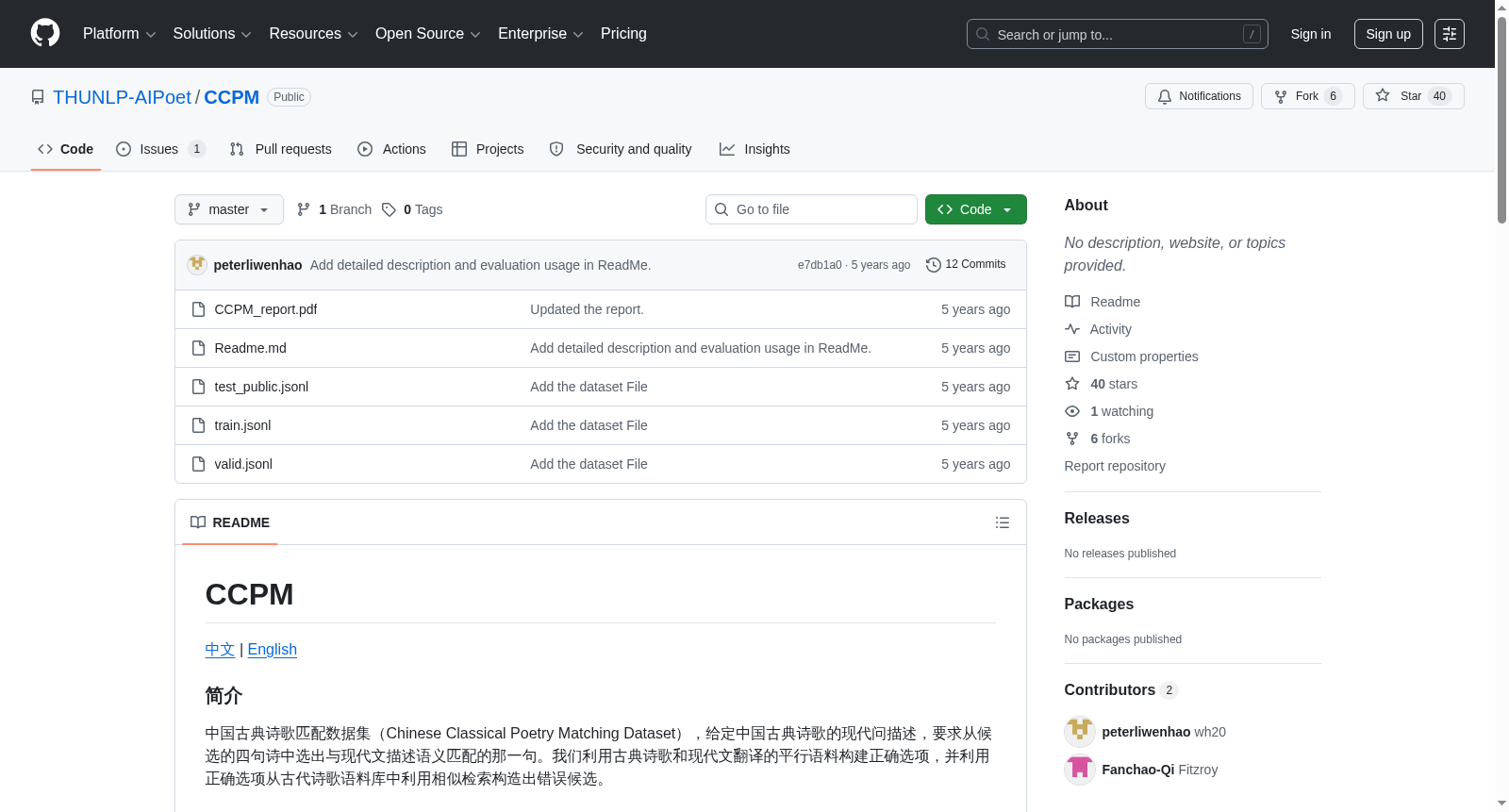1509x812 pixels.
Task: Click the forks icon in About
Action: pos(1072,439)
